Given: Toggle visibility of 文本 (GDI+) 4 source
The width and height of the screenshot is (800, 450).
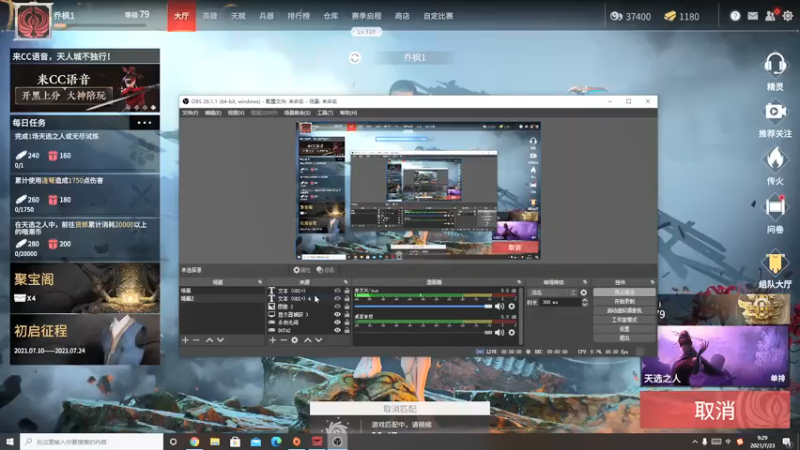Looking at the screenshot, I should [x=337, y=298].
